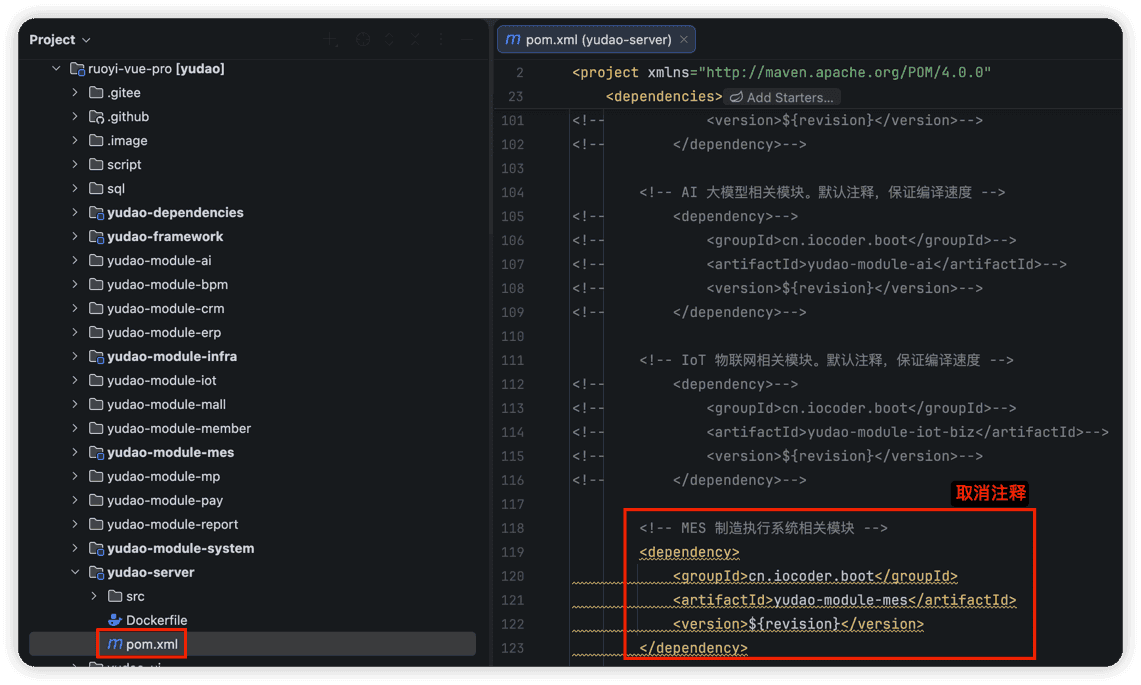Click Select Opened File crosshair icon

pyautogui.click(x=362, y=39)
